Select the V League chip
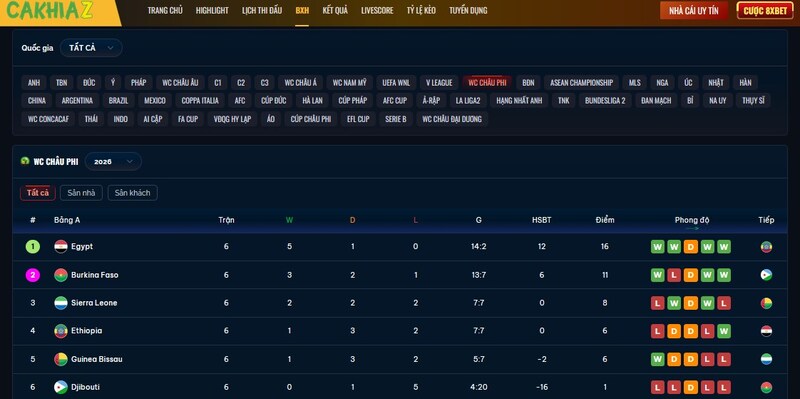 439,83
